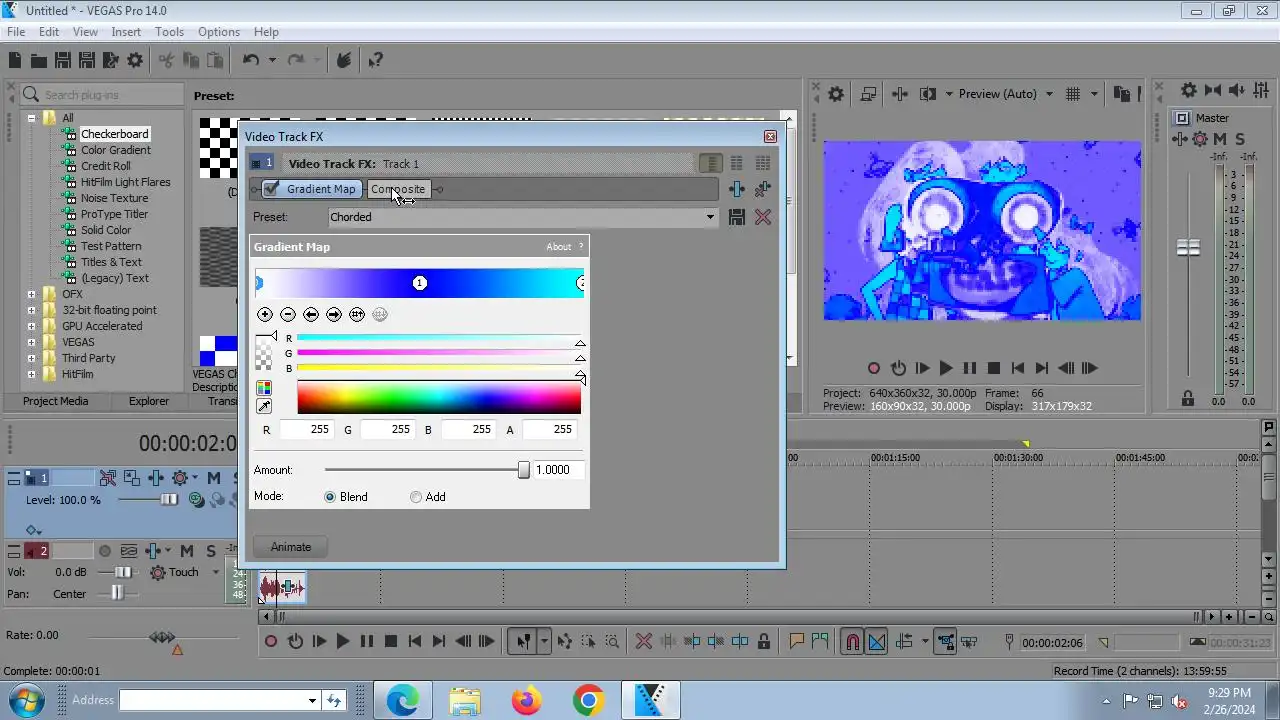Stop playback in Video Preview transport
This screenshot has width=1280, height=720.
[x=994, y=368]
